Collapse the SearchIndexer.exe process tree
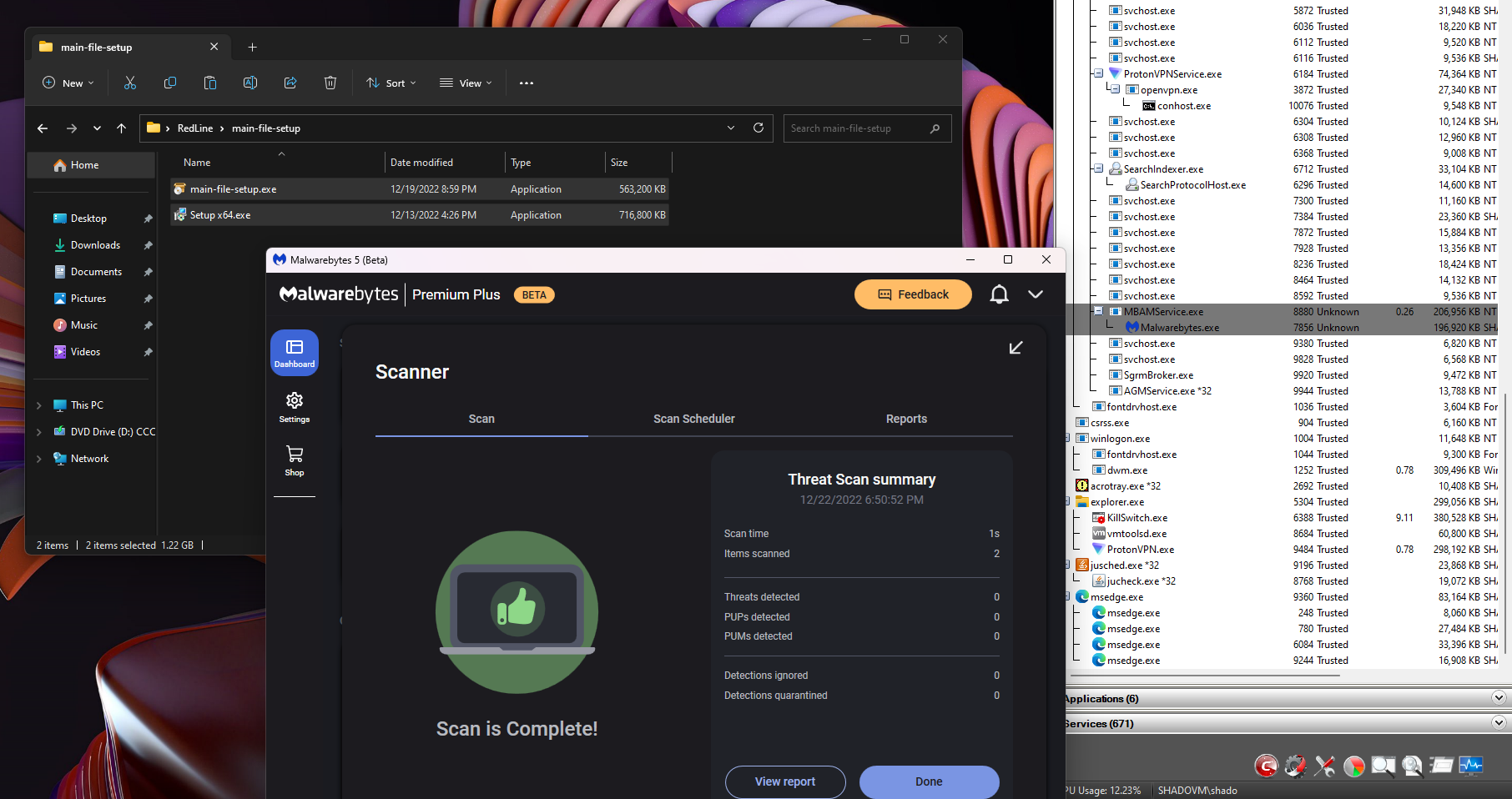The width and height of the screenshot is (1512, 799). 1099,168
